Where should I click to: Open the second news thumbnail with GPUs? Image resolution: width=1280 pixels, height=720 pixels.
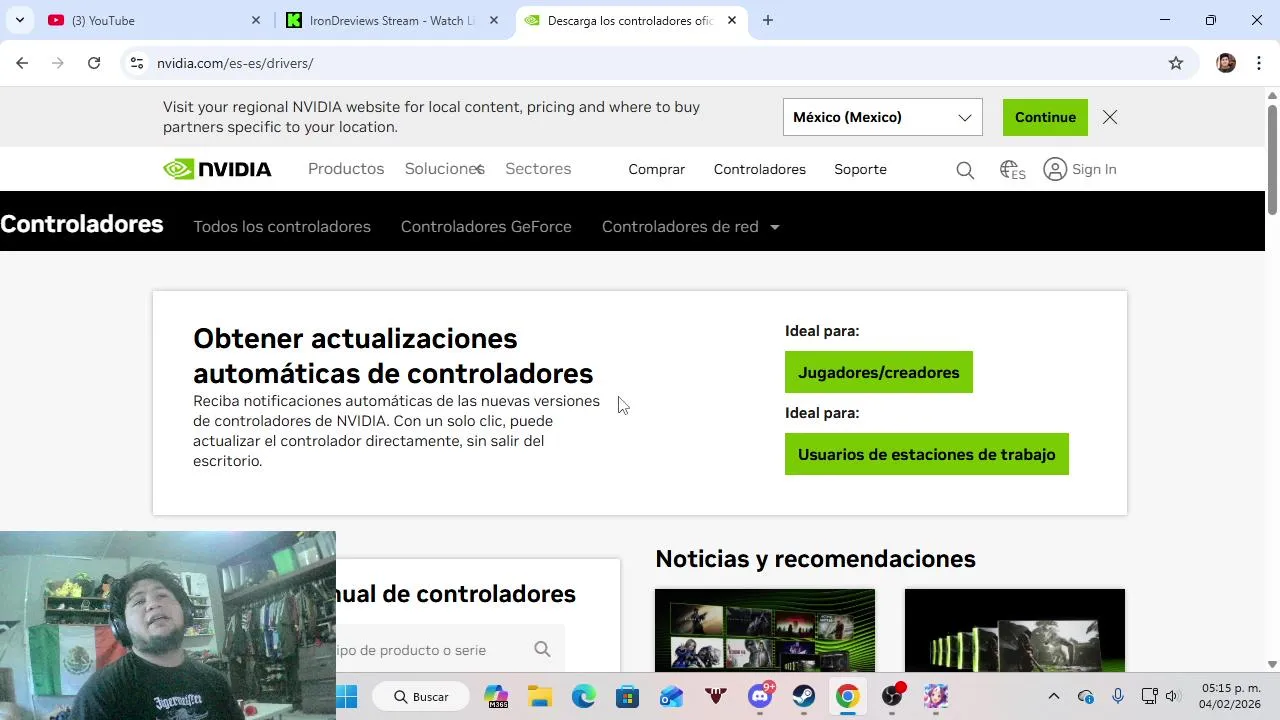1015,630
